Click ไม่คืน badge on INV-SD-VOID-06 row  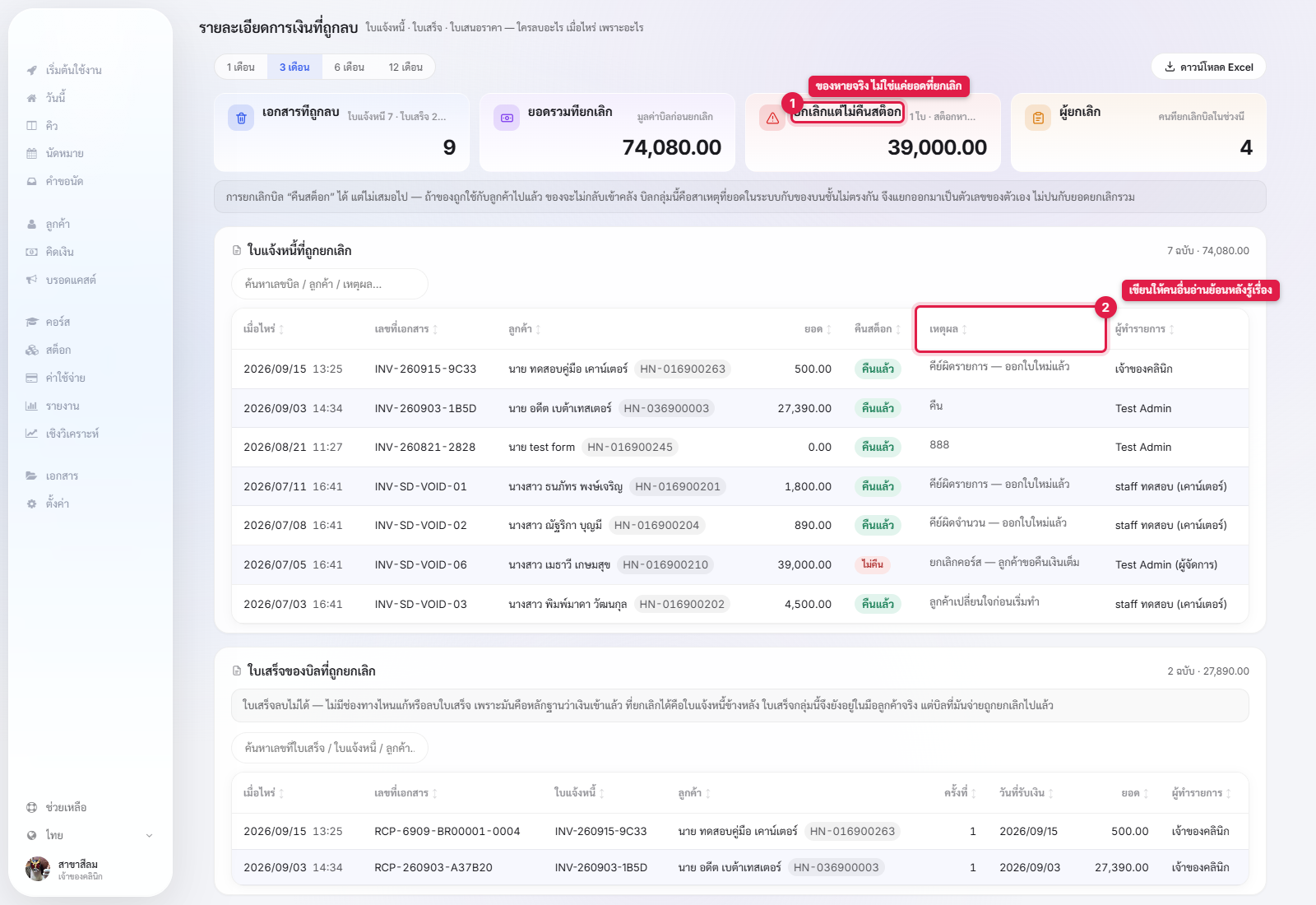(873, 564)
